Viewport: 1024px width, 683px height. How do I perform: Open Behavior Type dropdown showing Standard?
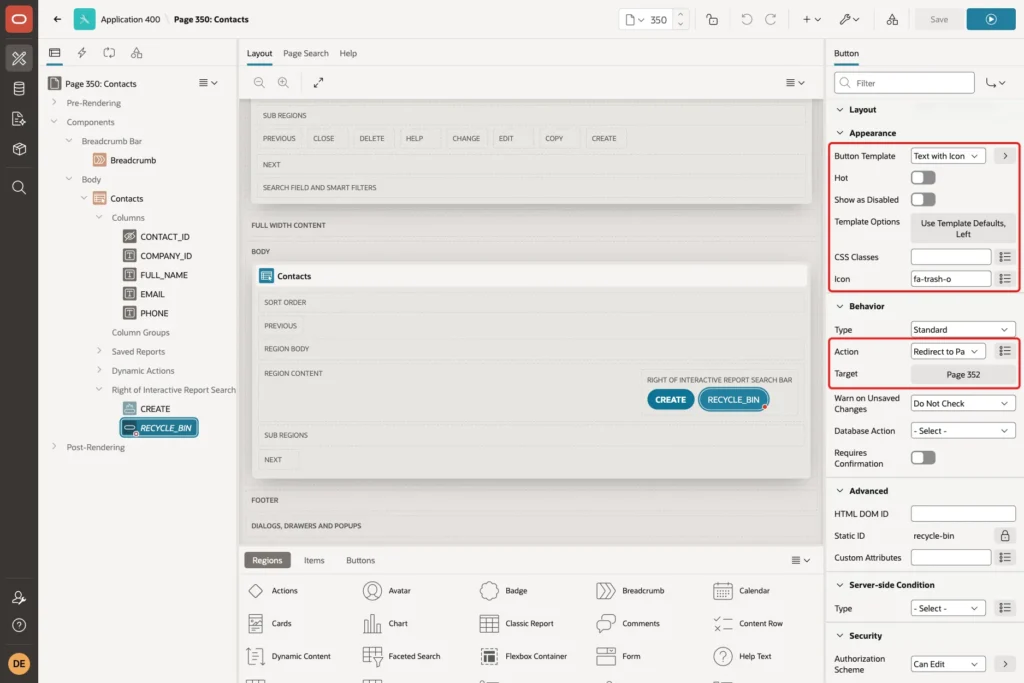tap(963, 330)
